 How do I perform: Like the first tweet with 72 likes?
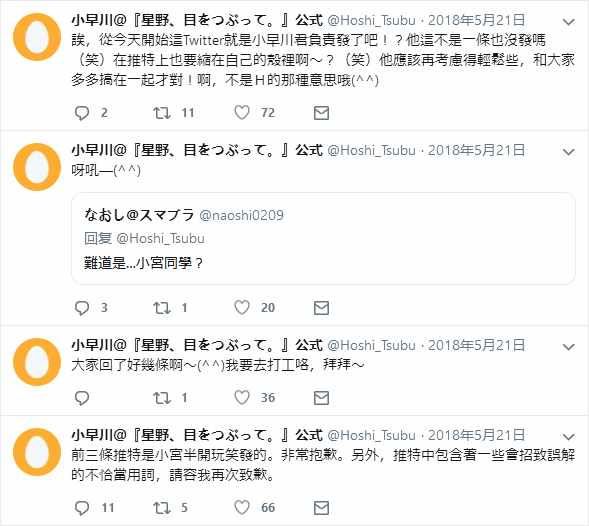tap(242, 112)
